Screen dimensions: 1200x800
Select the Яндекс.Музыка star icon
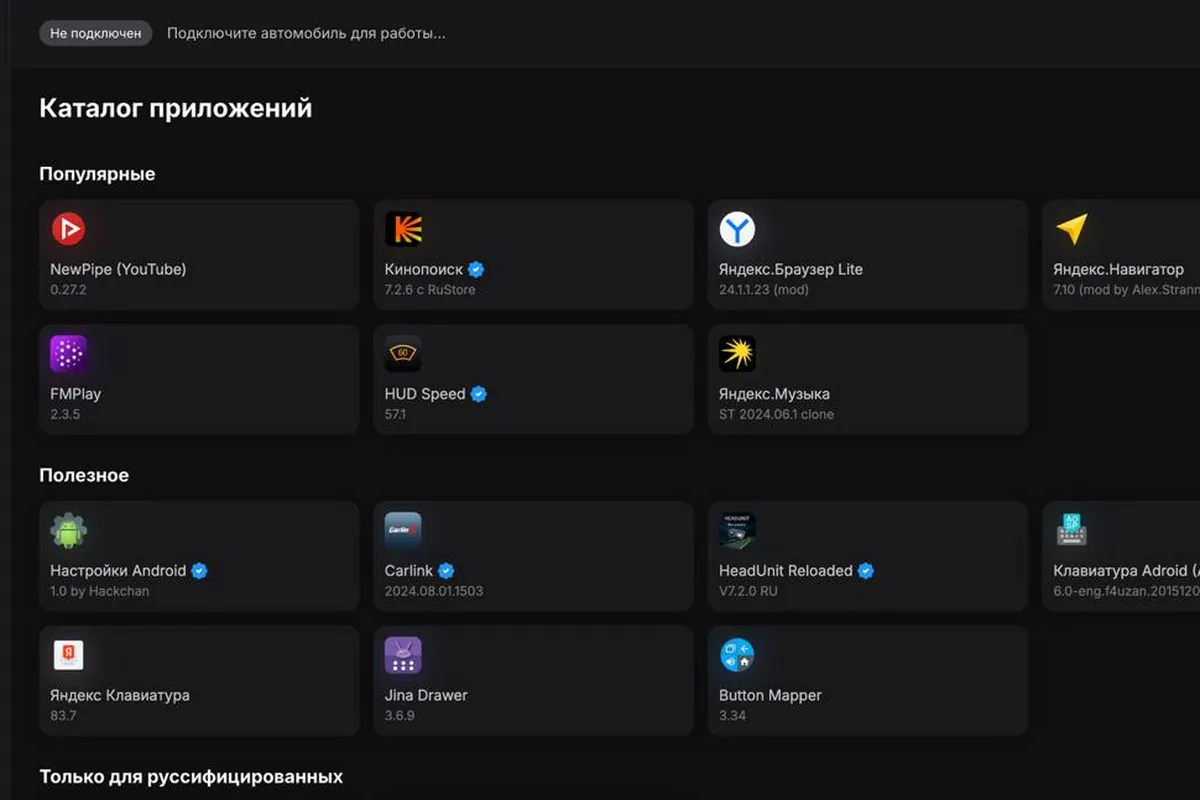tap(737, 353)
